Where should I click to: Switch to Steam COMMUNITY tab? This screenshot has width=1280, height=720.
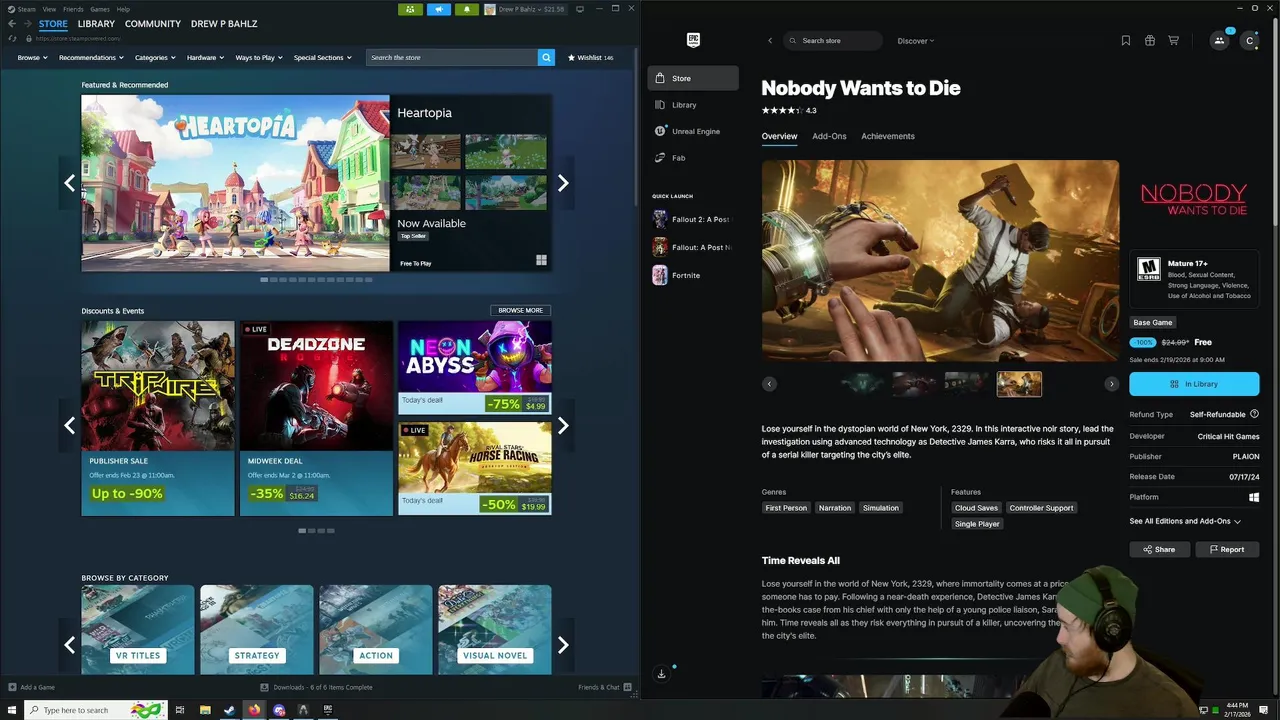point(153,24)
